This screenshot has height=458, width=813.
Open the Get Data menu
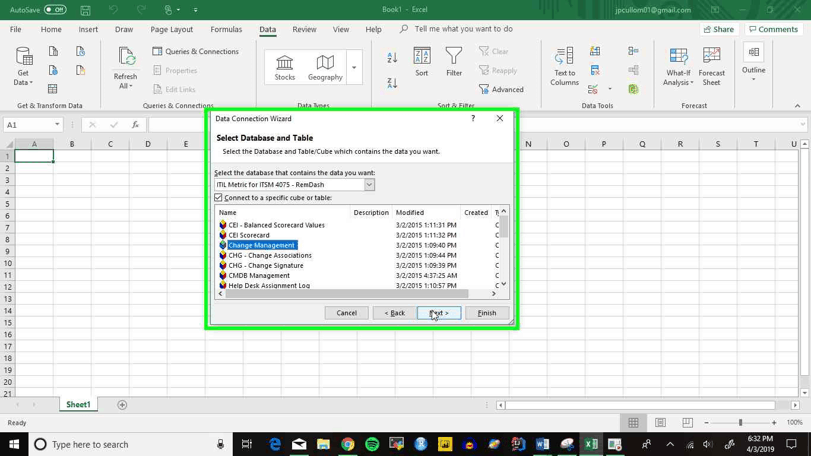pyautogui.click(x=23, y=66)
